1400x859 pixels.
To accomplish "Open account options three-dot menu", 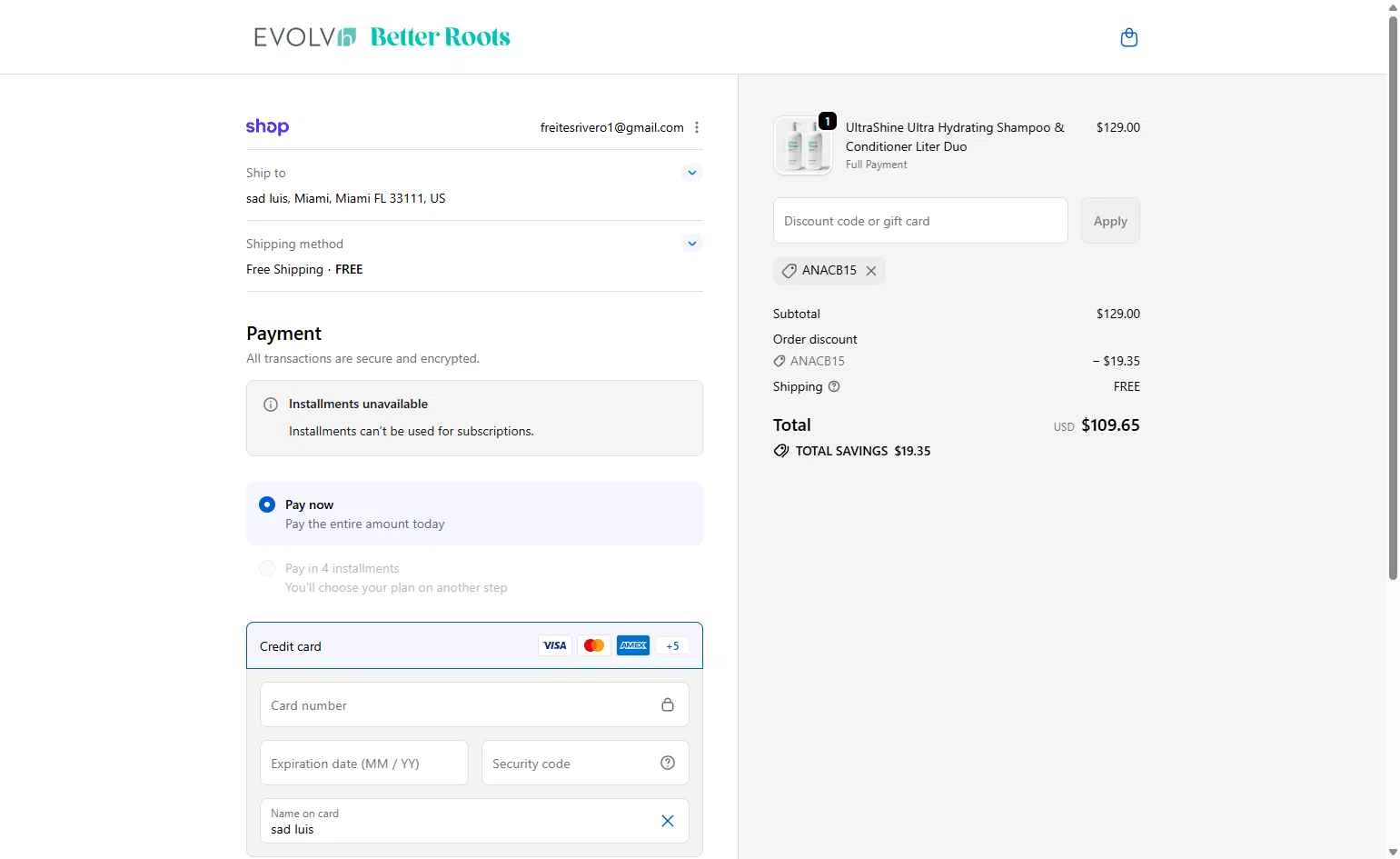I will 697,127.
